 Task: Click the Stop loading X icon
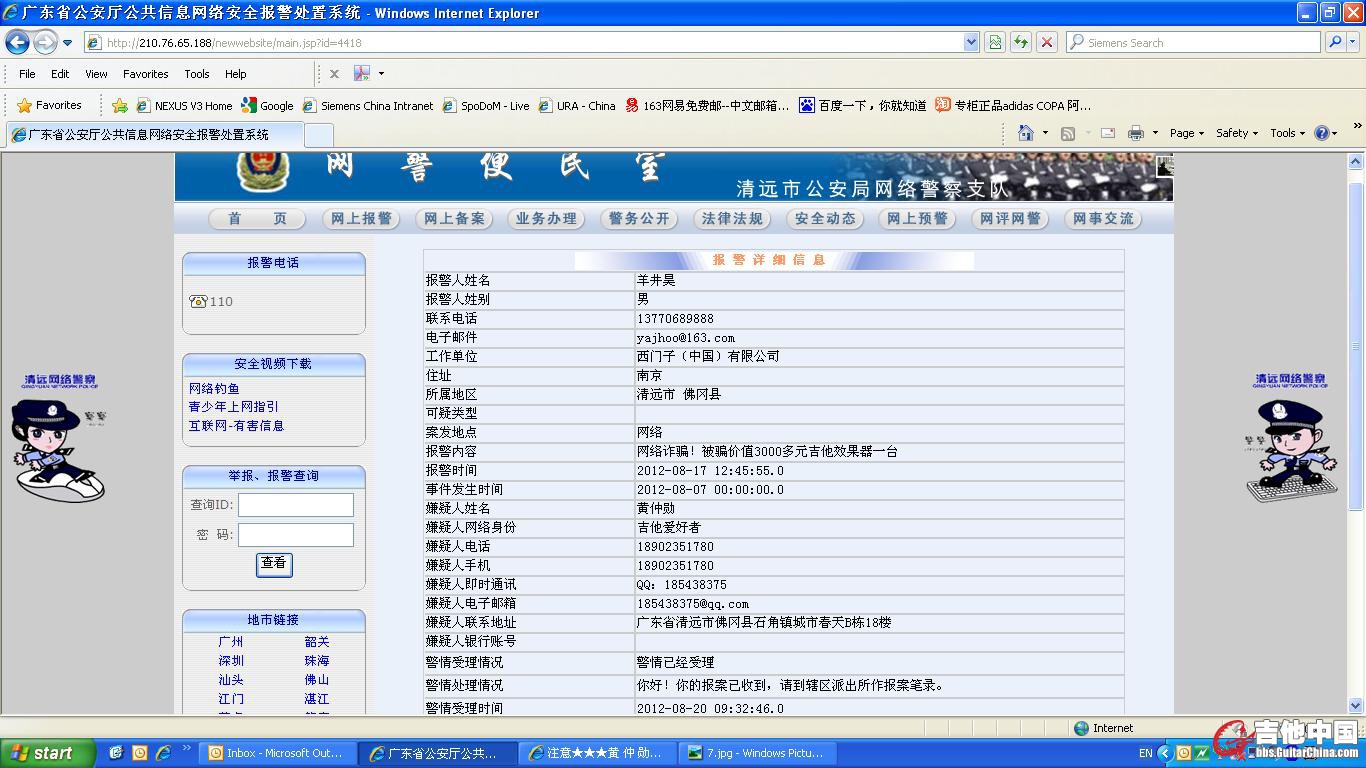click(1047, 42)
